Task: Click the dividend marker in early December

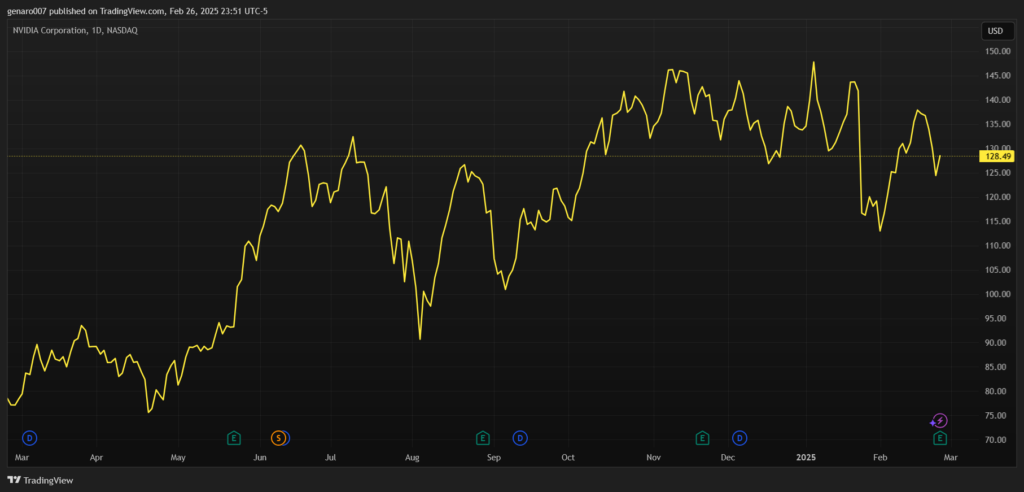Action: point(740,438)
